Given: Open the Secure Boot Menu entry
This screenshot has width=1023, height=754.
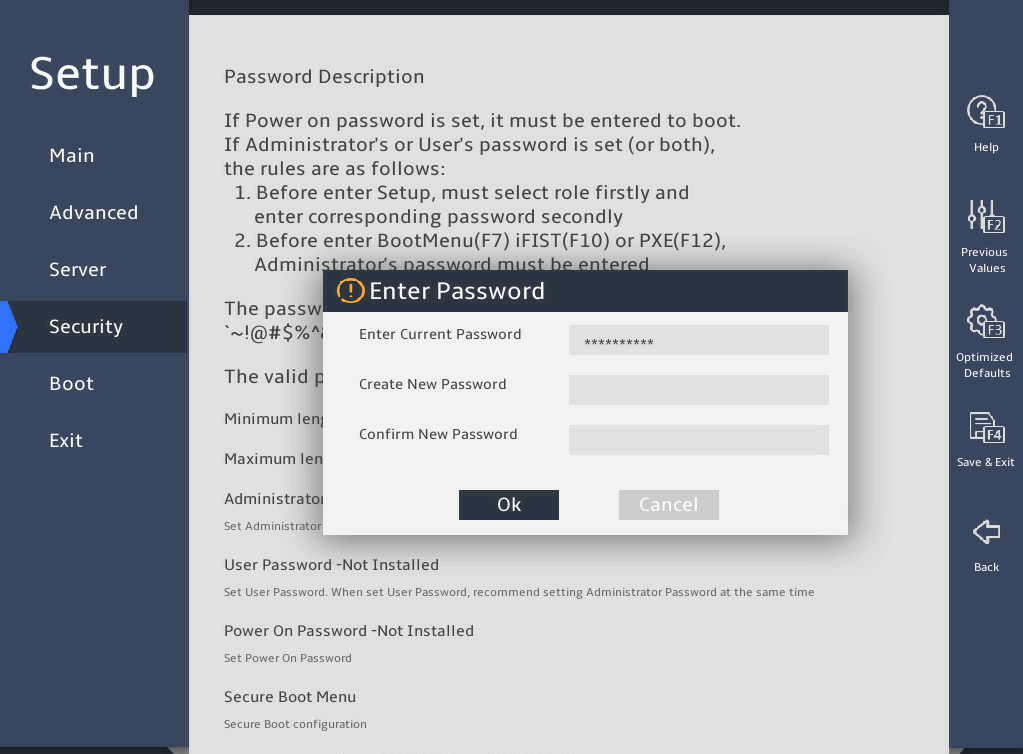Looking at the screenshot, I should pyautogui.click(x=290, y=697).
